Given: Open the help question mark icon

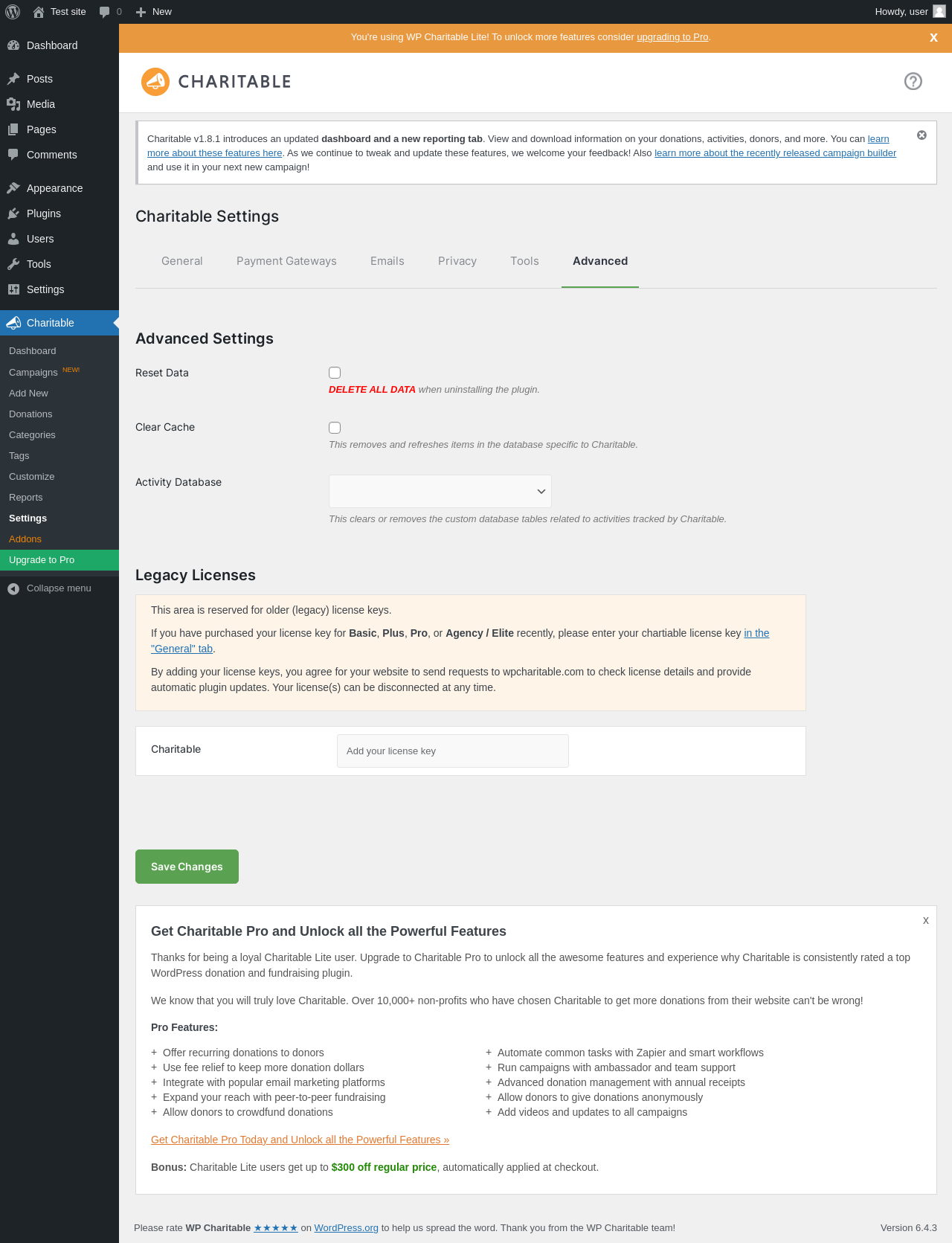Looking at the screenshot, I should [913, 81].
